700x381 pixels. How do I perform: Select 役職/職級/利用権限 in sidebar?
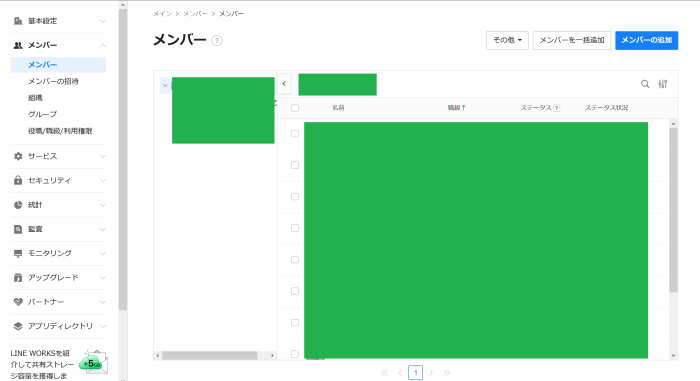(x=60, y=131)
